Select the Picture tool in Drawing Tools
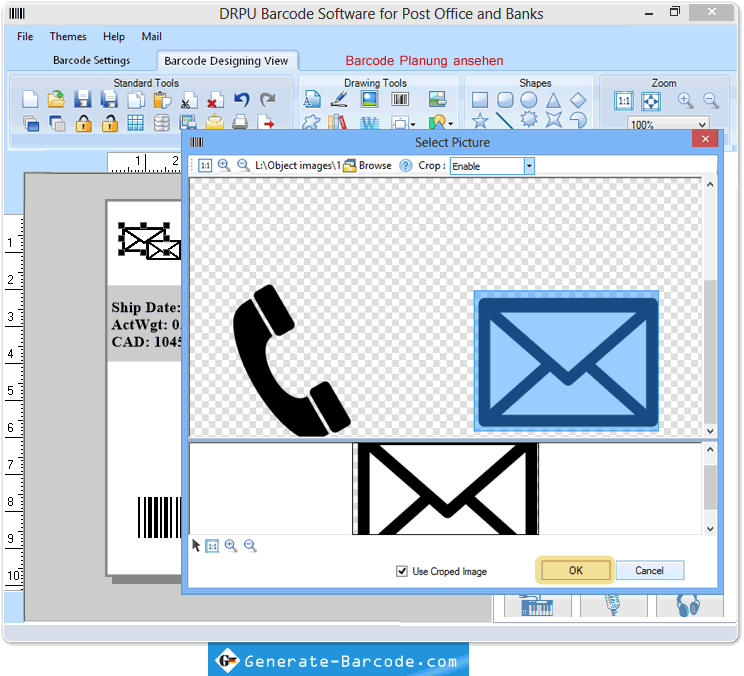The width and height of the screenshot is (744, 676). [x=369, y=99]
